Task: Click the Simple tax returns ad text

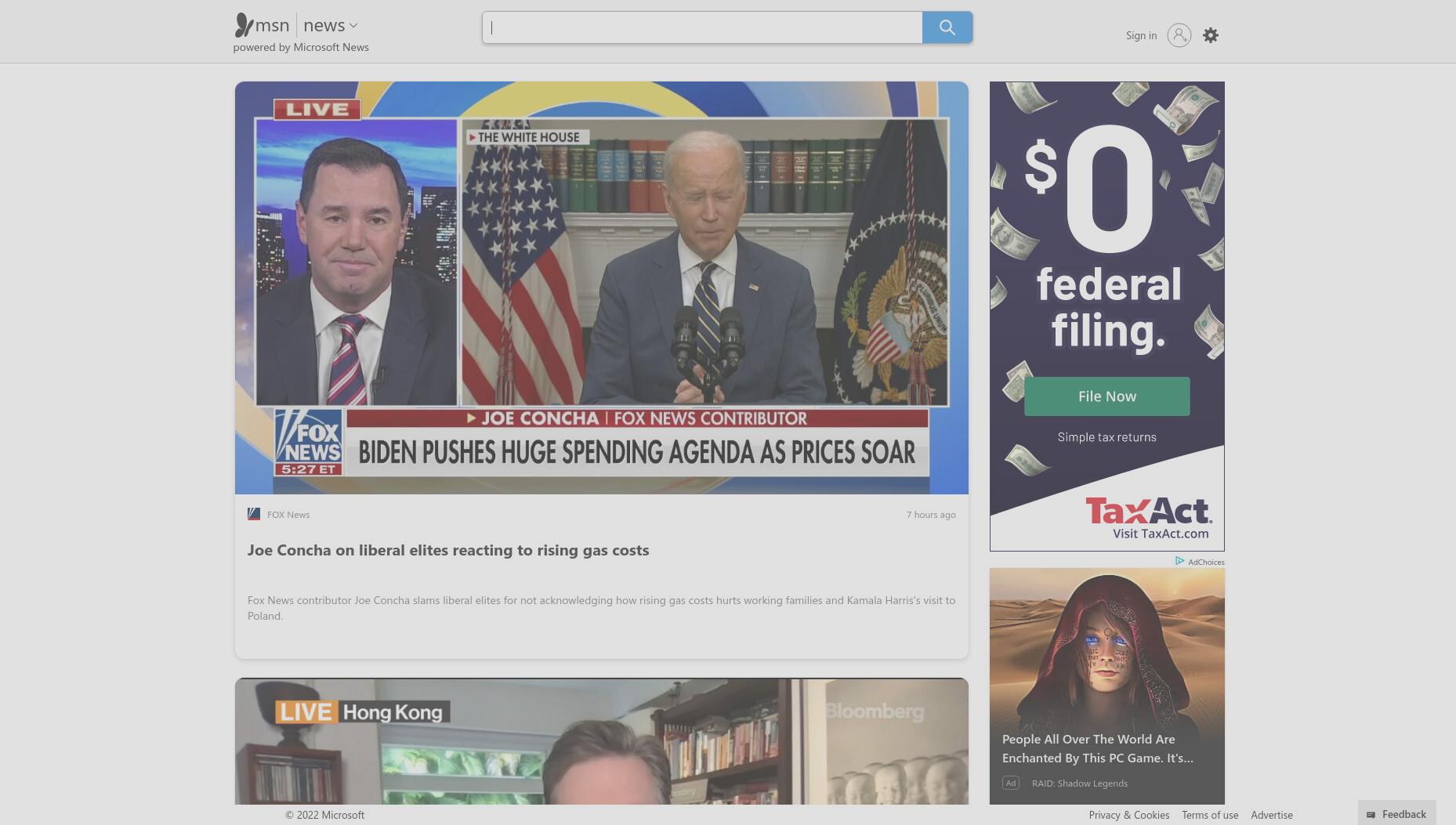Action: [1106, 437]
